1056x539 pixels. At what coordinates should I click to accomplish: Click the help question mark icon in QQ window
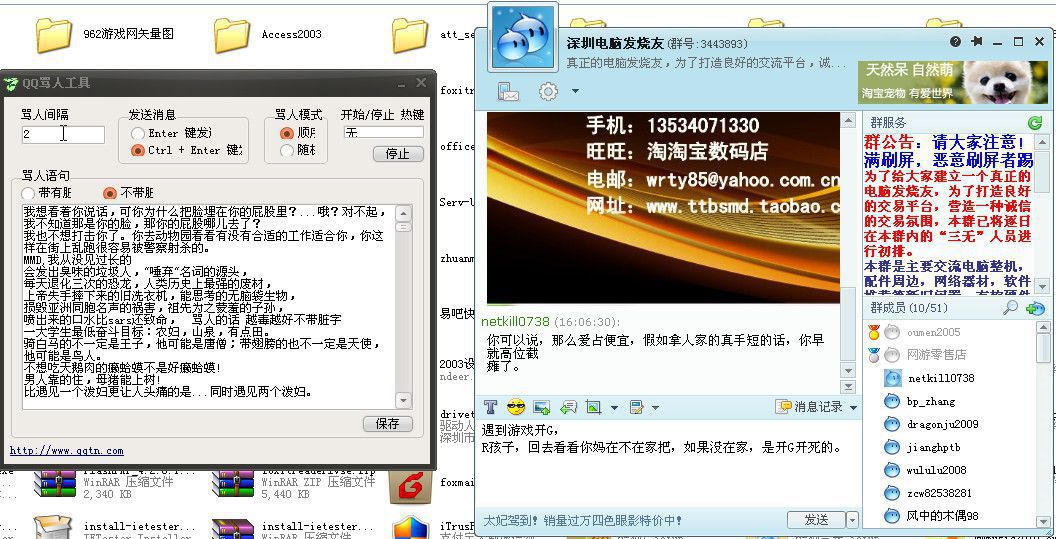(955, 42)
